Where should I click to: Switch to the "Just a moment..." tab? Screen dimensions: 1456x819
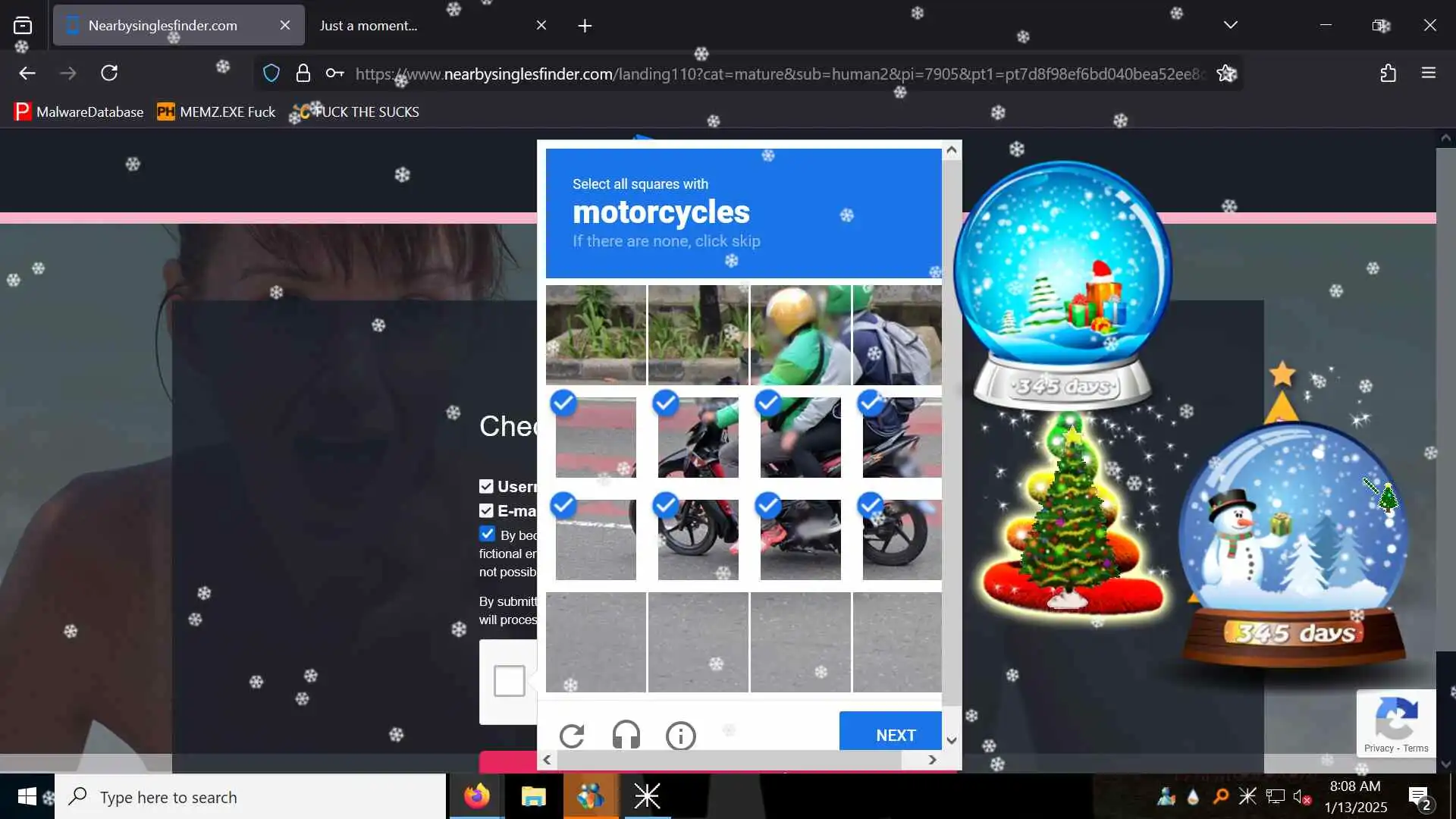[x=369, y=25]
